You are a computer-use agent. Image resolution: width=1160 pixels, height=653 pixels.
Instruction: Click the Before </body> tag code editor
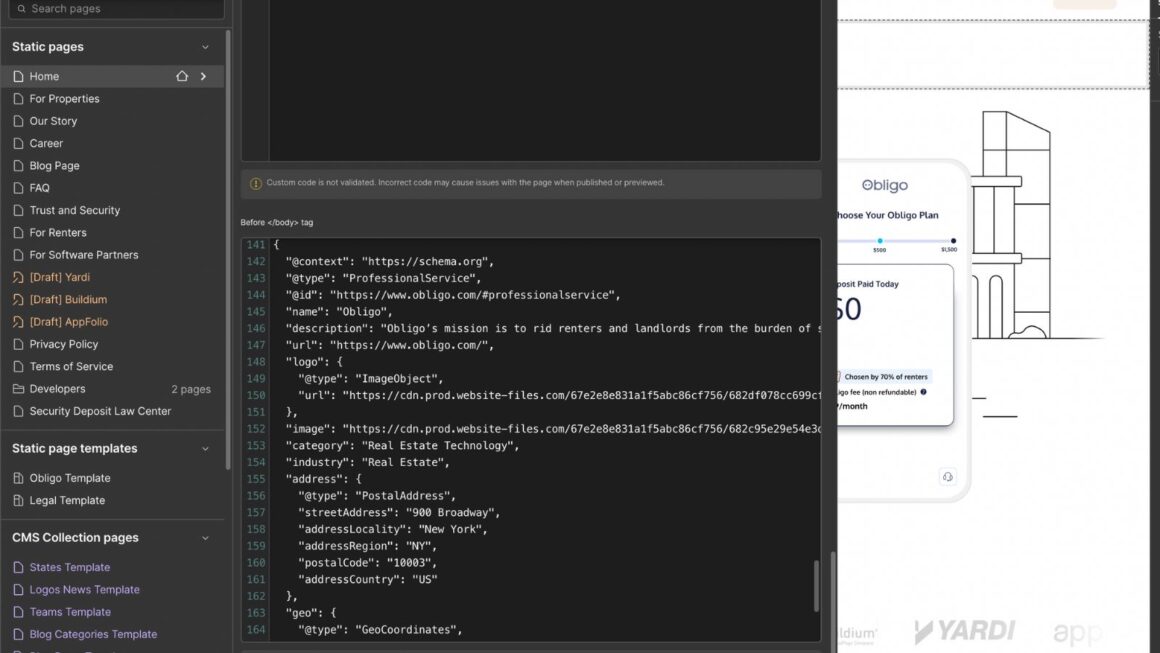pos(531,439)
